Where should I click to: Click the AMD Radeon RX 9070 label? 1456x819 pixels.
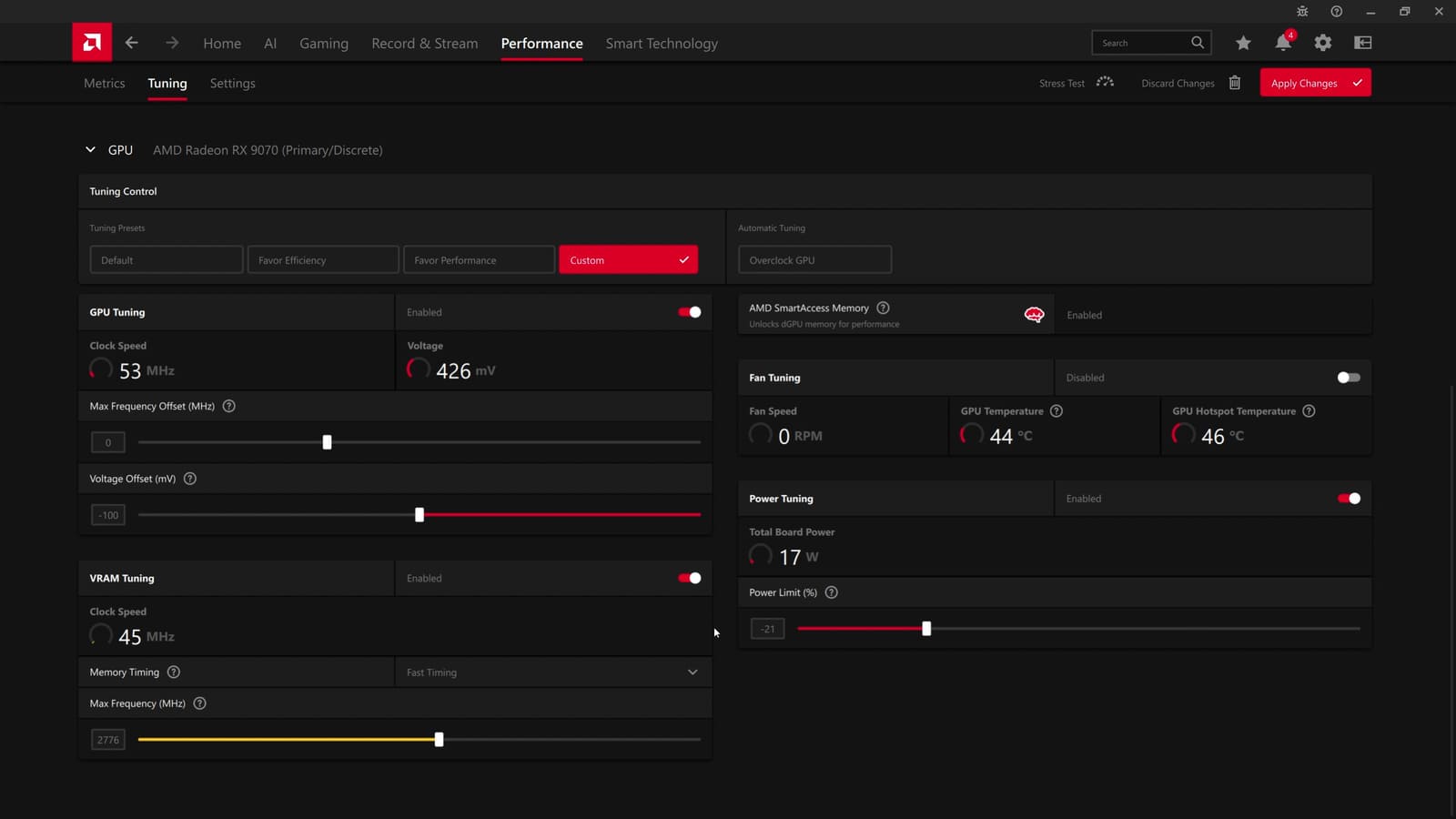[x=268, y=150]
